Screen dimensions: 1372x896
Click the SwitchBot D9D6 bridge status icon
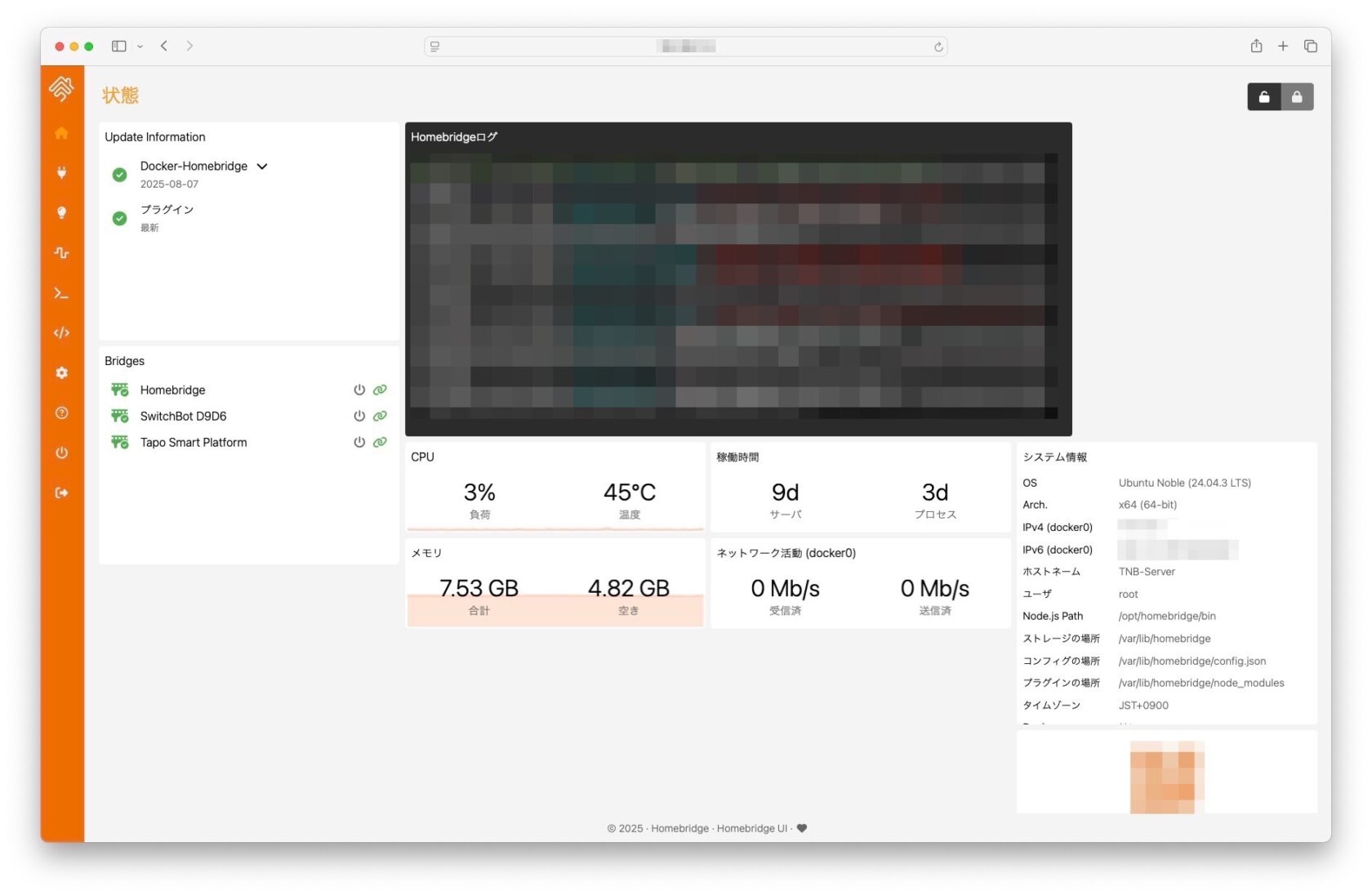[x=120, y=417]
